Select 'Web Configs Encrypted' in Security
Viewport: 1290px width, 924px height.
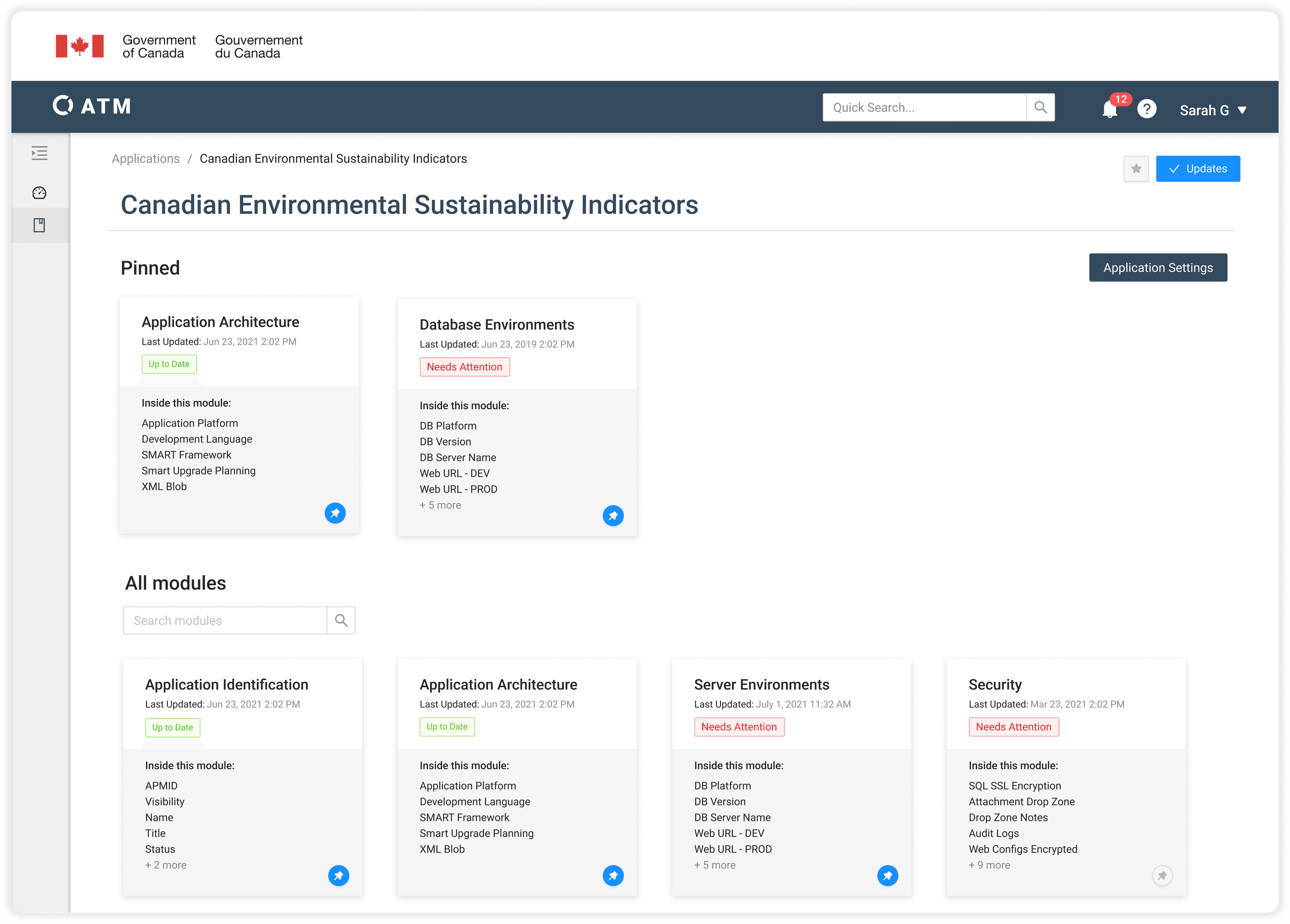coord(1023,849)
